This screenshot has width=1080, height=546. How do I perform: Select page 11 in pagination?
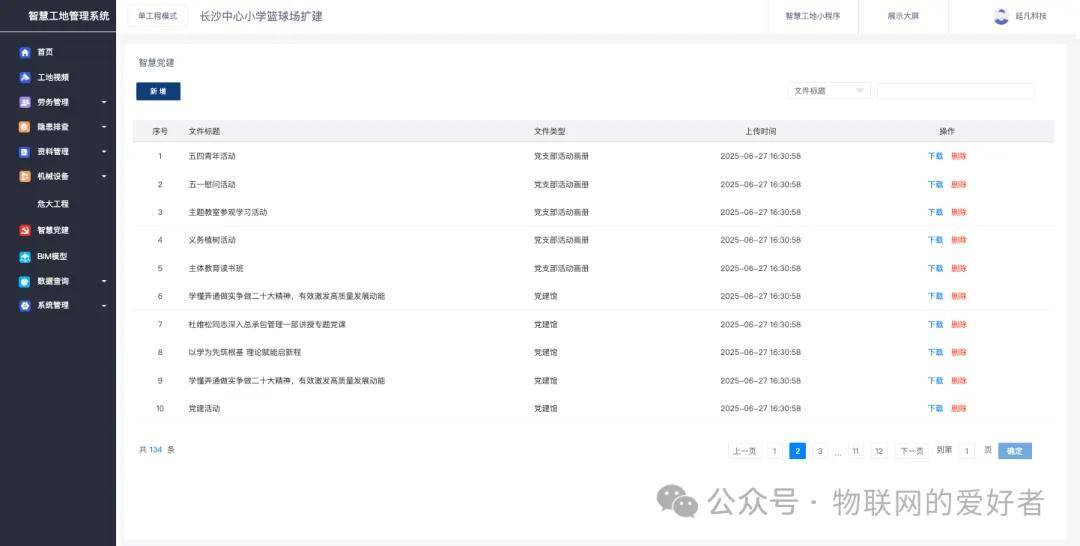(x=855, y=451)
